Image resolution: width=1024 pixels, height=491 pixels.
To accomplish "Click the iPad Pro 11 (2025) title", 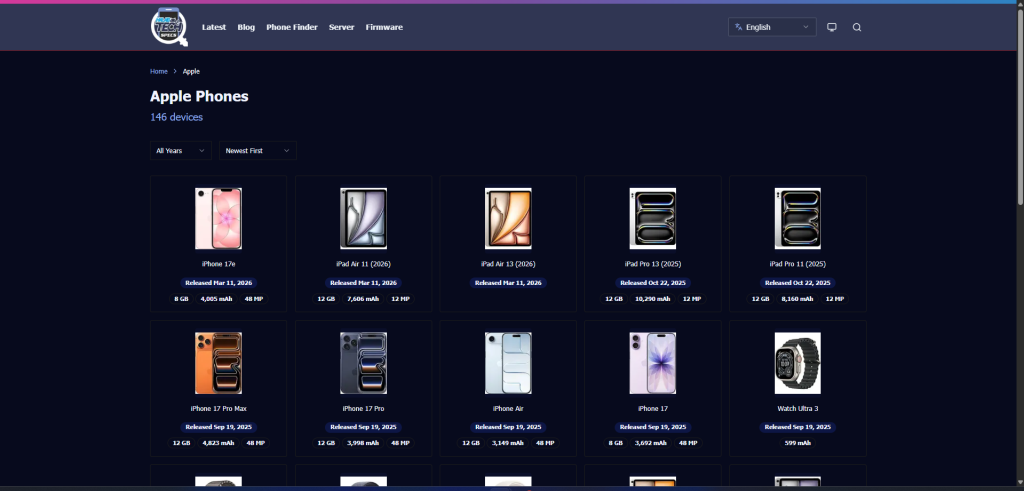I will pos(797,264).
